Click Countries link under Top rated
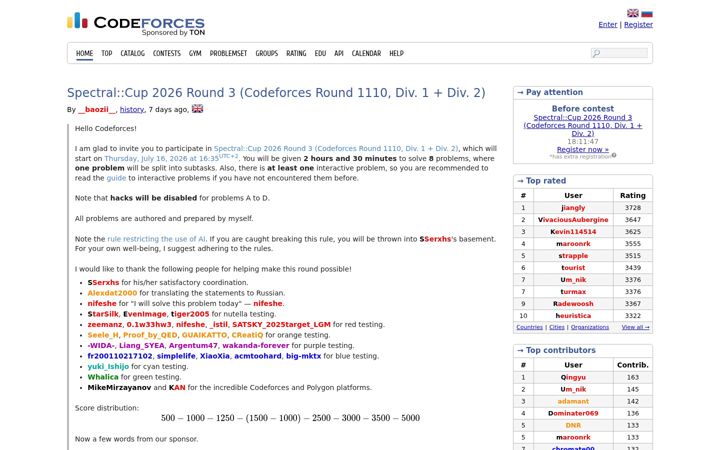720x450 pixels. (529, 327)
